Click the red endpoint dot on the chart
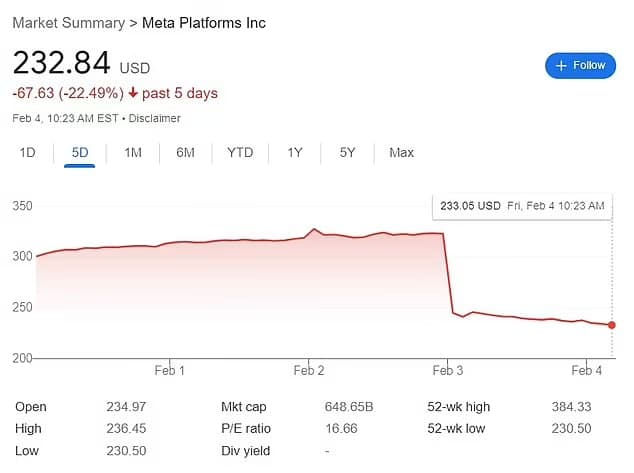This screenshot has width=634, height=473. pyautogui.click(x=611, y=325)
